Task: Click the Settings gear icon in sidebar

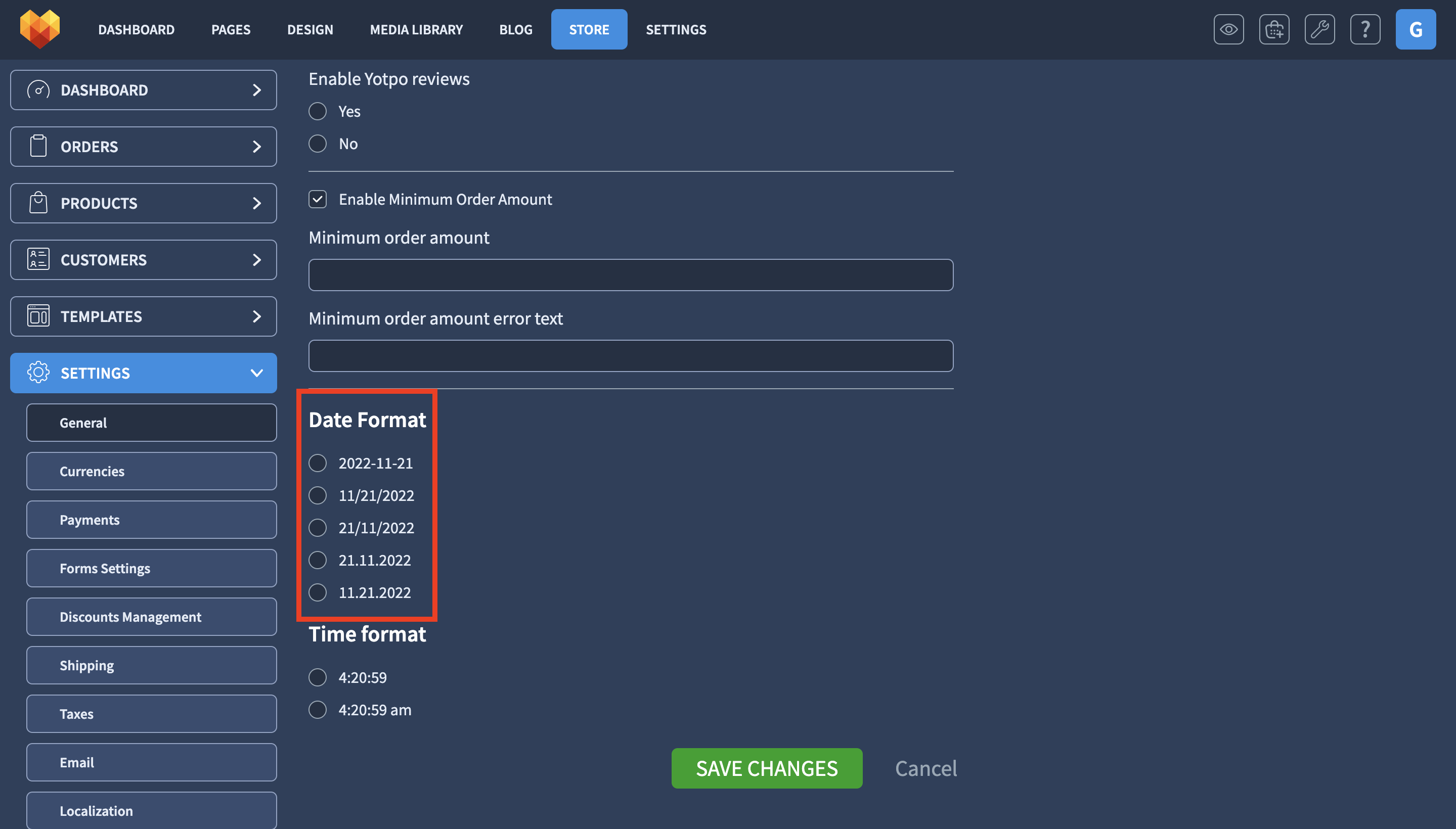Action: (x=38, y=373)
